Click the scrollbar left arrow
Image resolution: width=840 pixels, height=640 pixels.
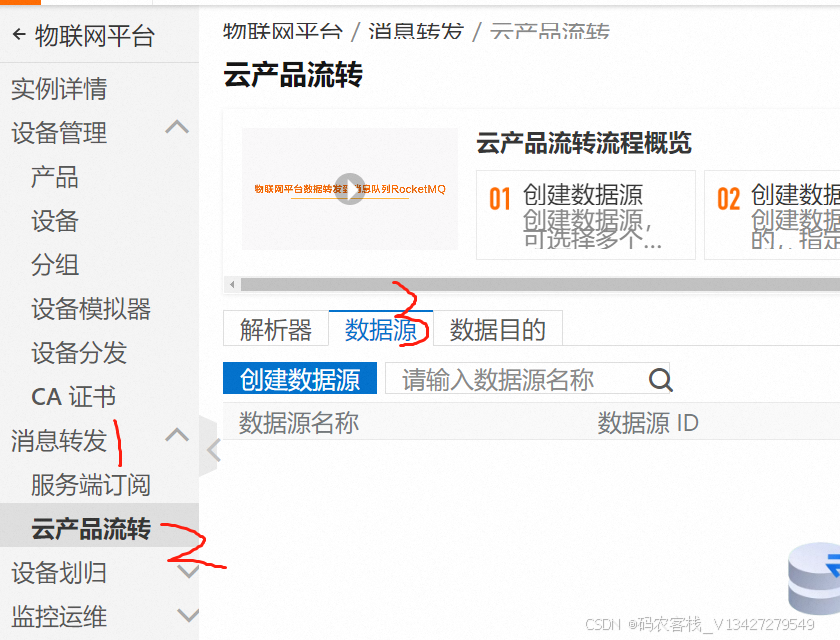(x=232, y=284)
